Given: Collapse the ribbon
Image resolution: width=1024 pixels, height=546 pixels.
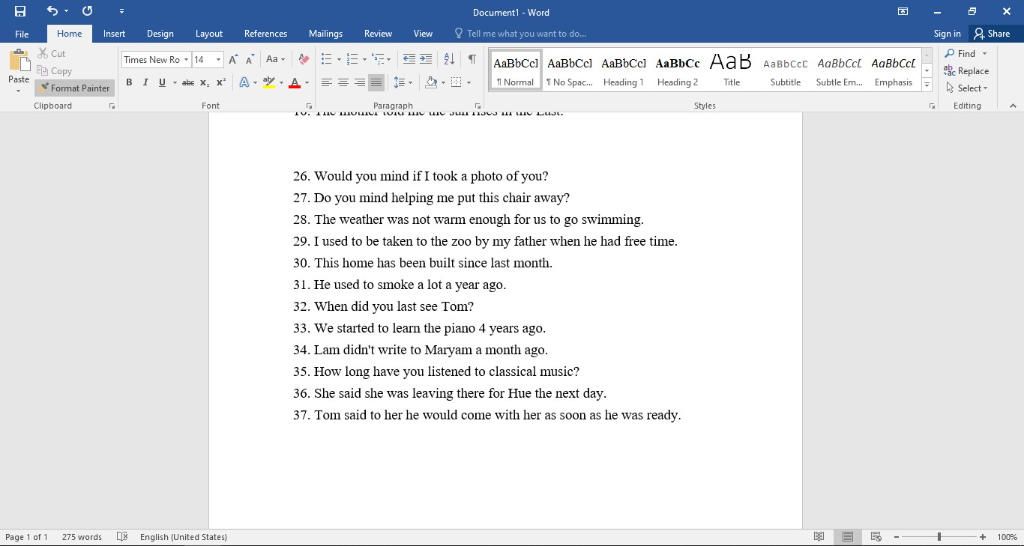Looking at the screenshot, I should coord(1013,106).
